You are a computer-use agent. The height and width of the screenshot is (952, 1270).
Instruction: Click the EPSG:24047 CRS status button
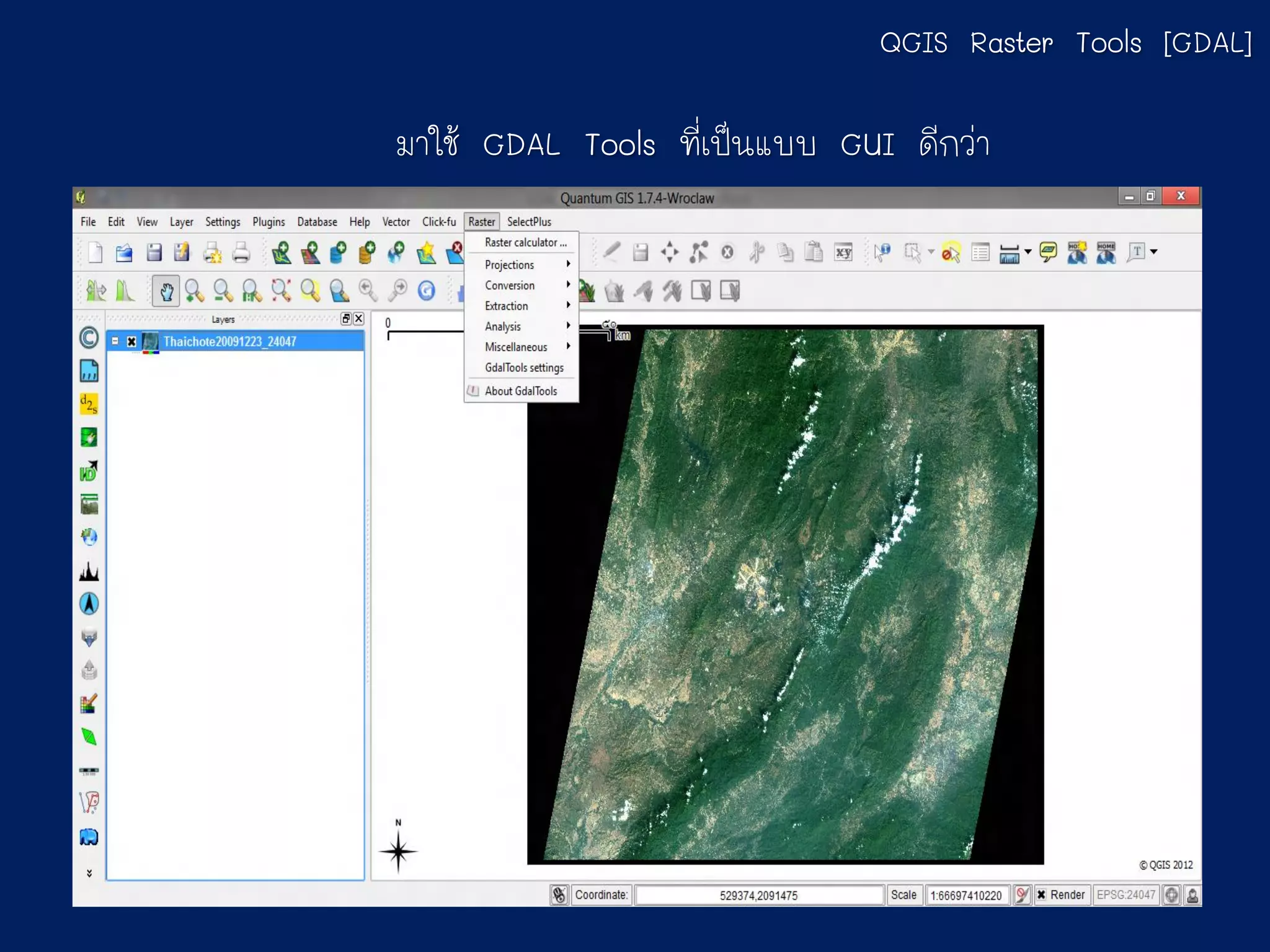[x=1126, y=895]
